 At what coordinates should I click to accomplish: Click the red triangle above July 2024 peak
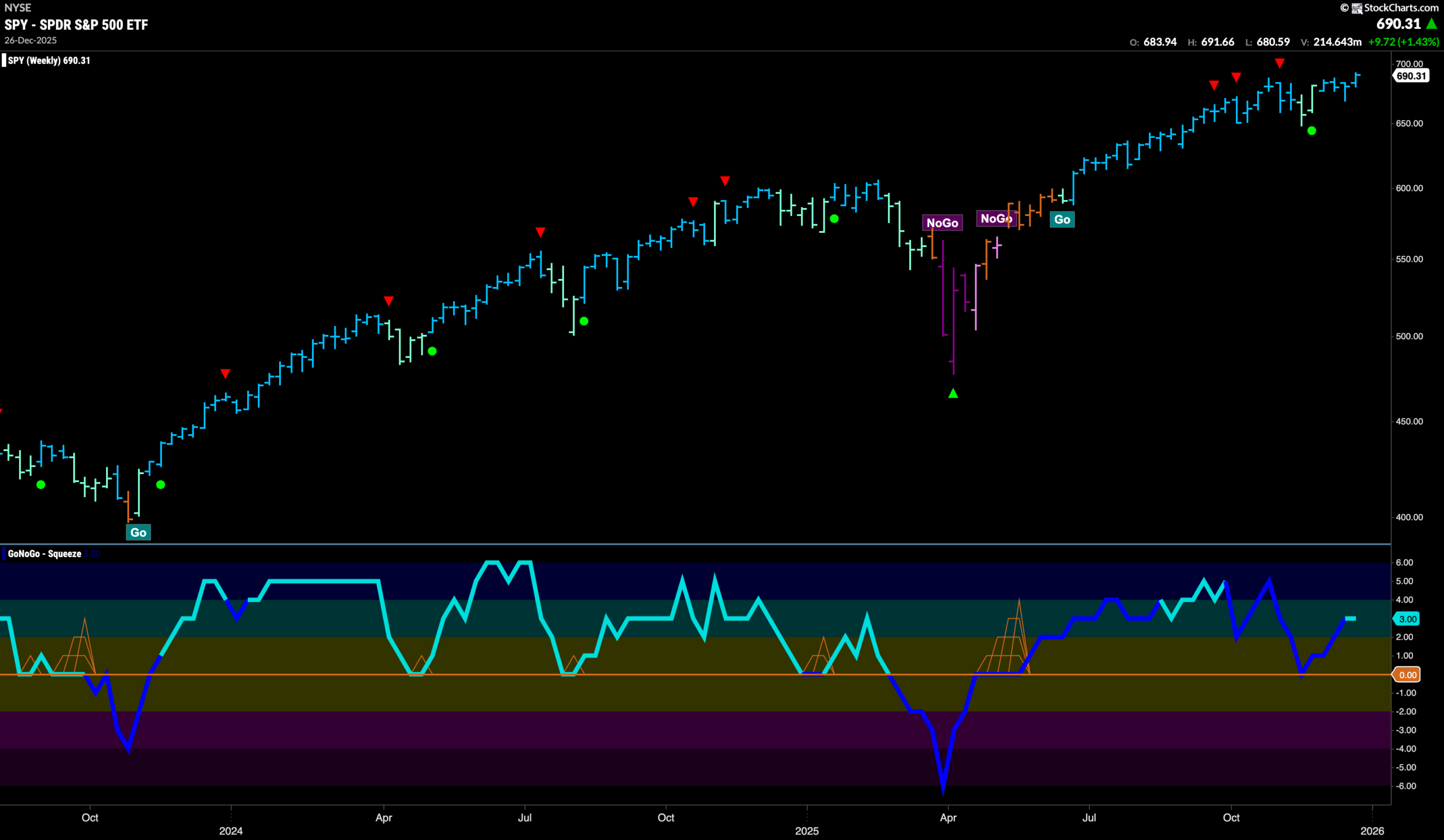(x=540, y=232)
